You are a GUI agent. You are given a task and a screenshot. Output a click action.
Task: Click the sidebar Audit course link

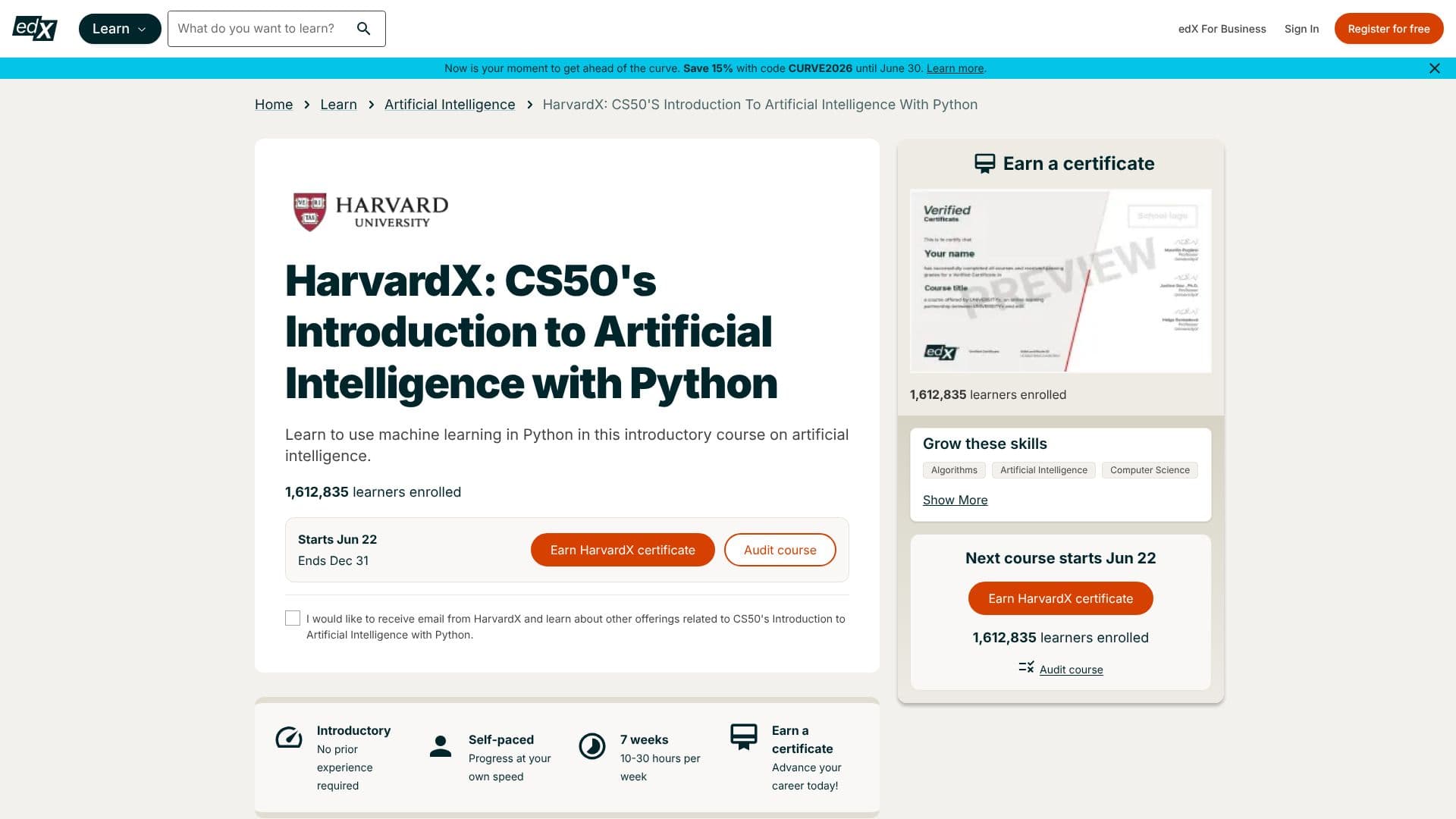pyautogui.click(x=1071, y=670)
